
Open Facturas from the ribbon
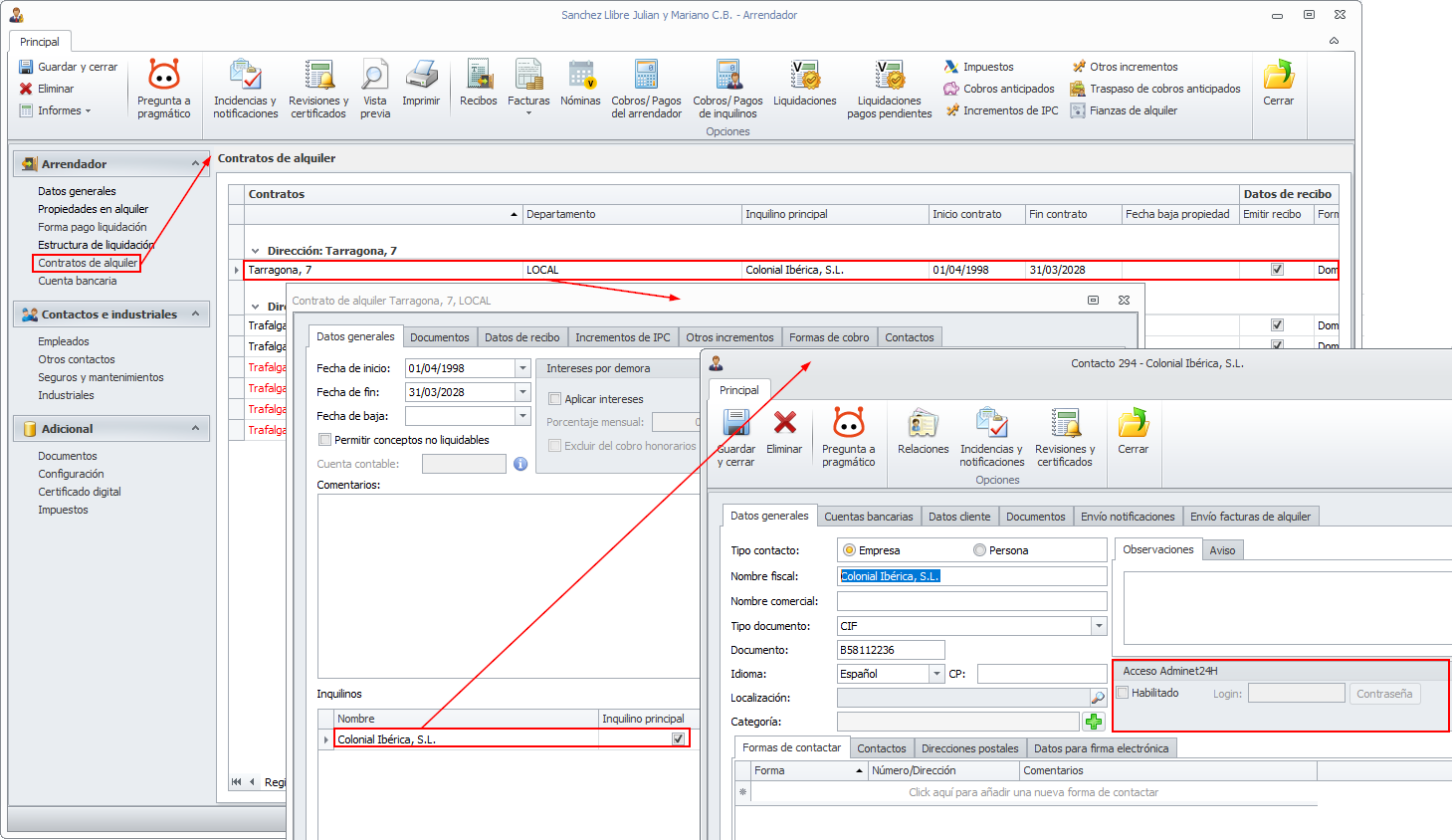[x=528, y=87]
